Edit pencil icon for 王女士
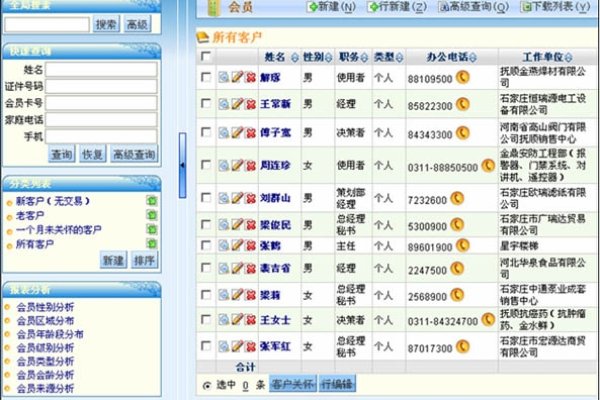This screenshot has width=600, height=400. click(x=237, y=320)
